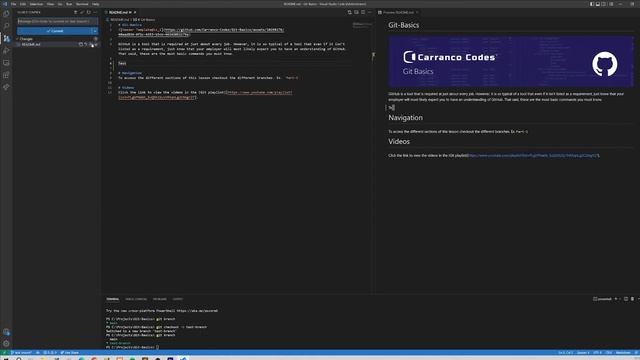Click the GitHub Octocat logo in preview banner

pyautogui.click(x=604, y=64)
